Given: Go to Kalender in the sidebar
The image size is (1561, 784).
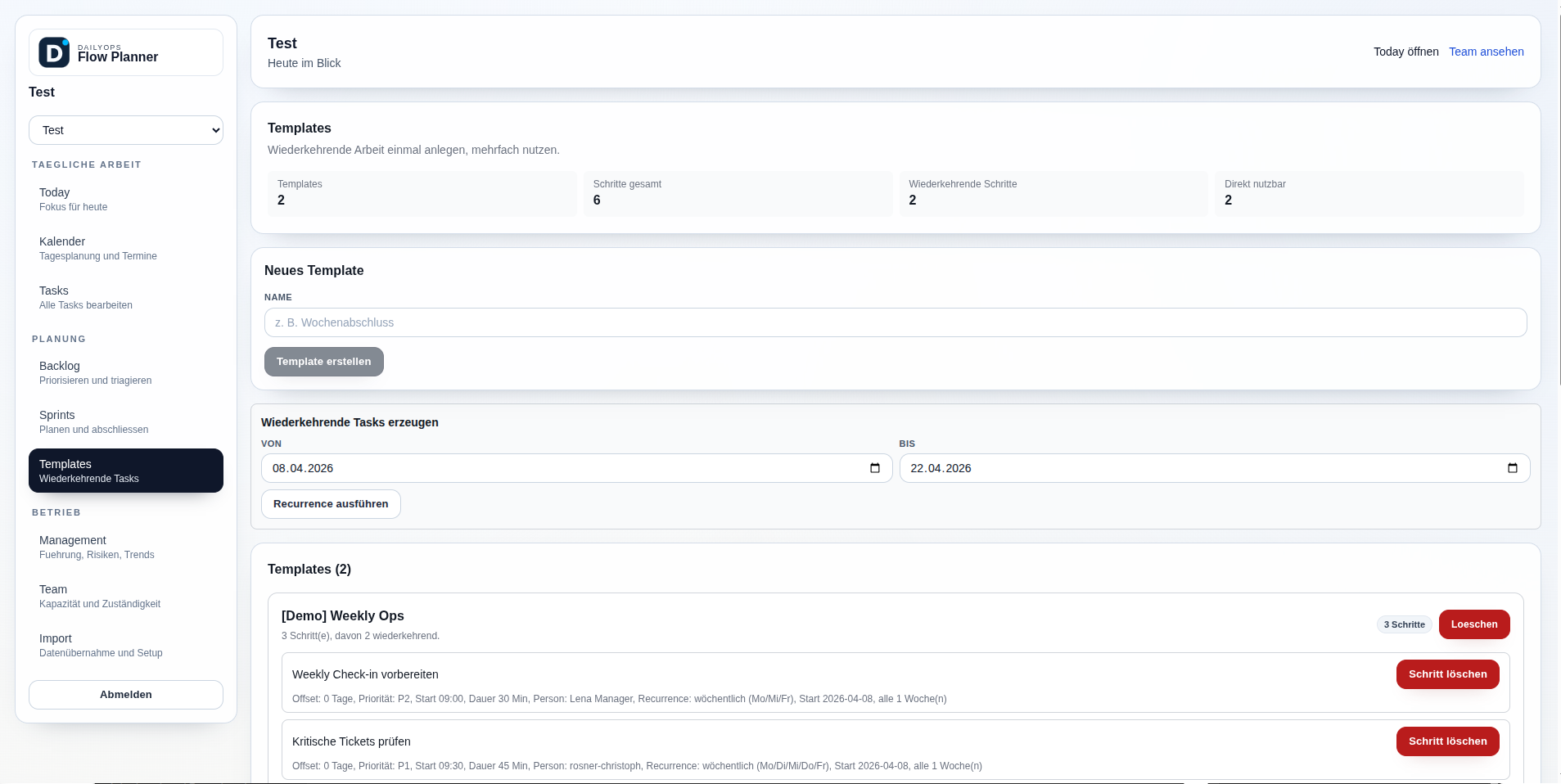Looking at the screenshot, I should pyautogui.click(x=126, y=248).
